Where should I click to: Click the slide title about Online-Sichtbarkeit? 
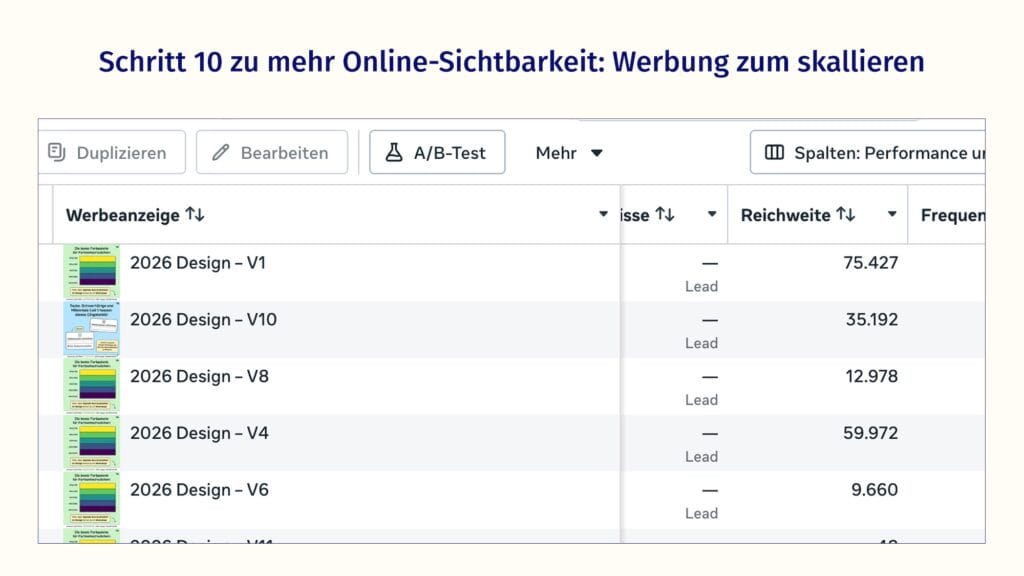coord(511,62)
